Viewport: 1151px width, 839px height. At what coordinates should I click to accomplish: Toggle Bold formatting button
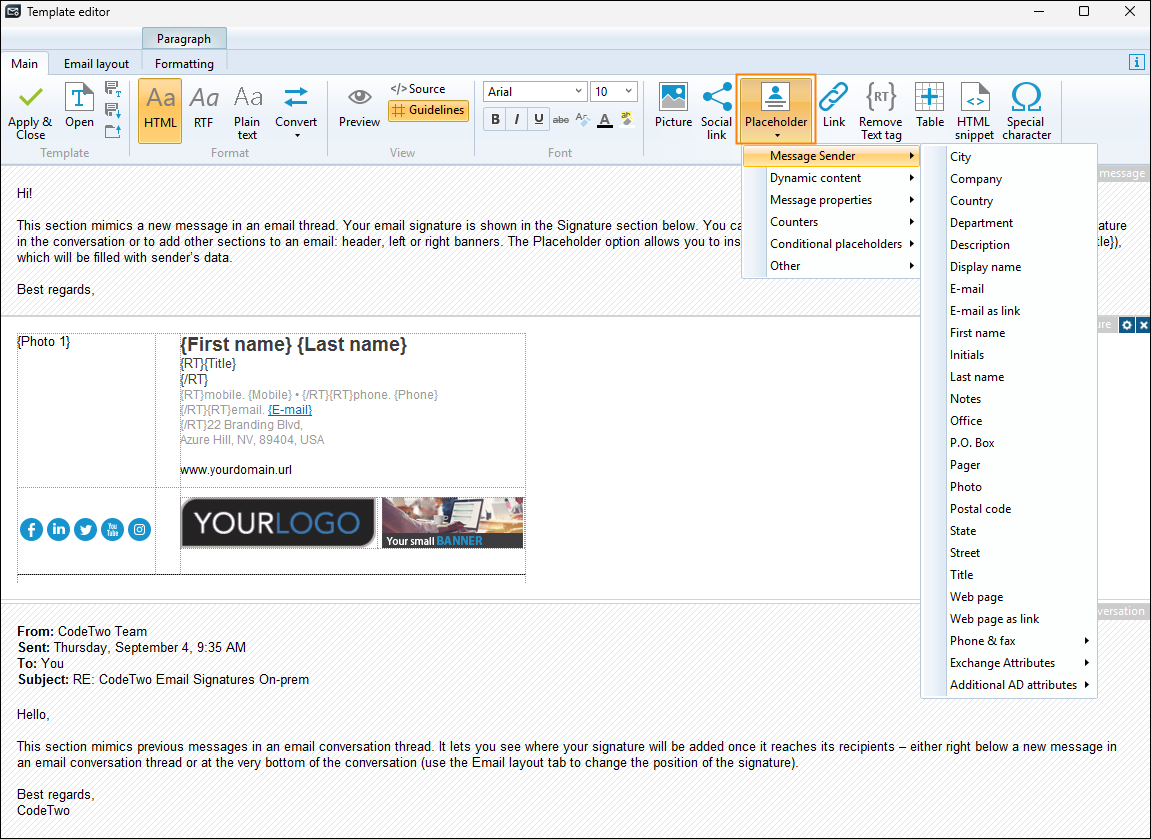point(495,119)
